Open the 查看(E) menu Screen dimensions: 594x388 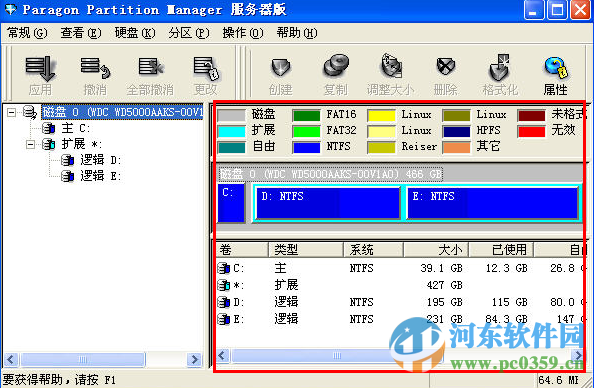click(x=81, y=33)
